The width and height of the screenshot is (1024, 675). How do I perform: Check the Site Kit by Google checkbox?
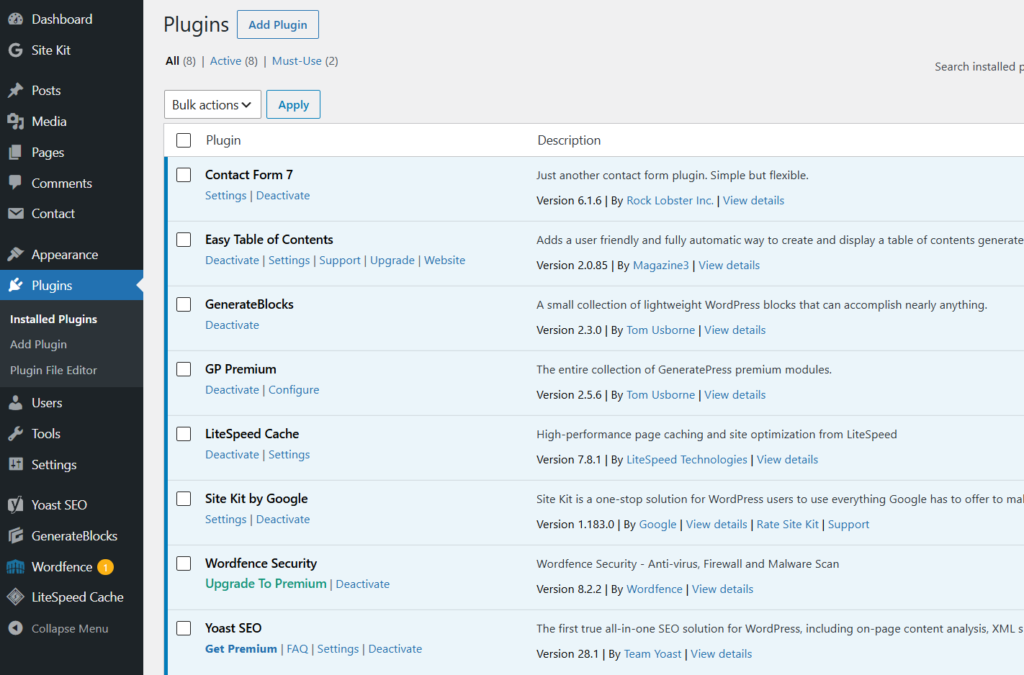(184, 499)
